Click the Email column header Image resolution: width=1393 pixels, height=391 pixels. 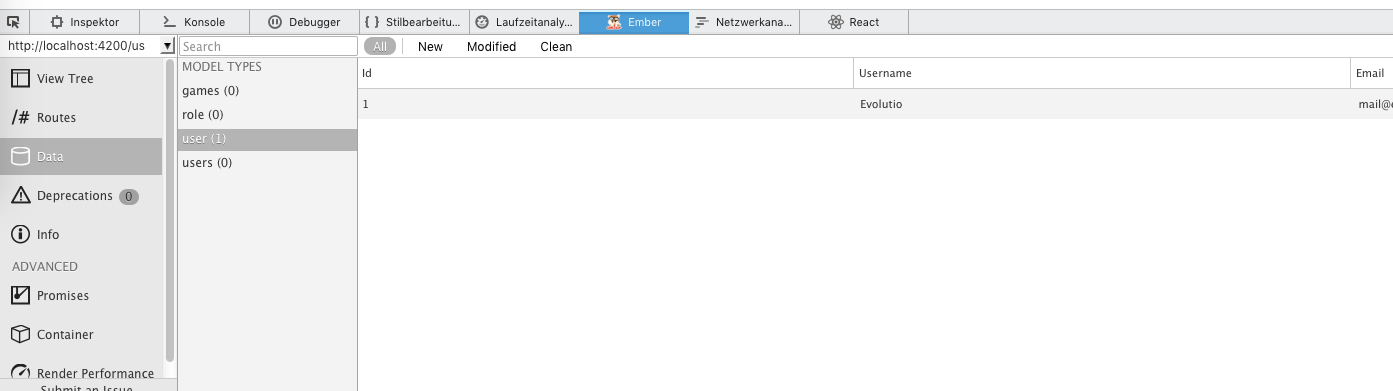(x=1372, y=73)
